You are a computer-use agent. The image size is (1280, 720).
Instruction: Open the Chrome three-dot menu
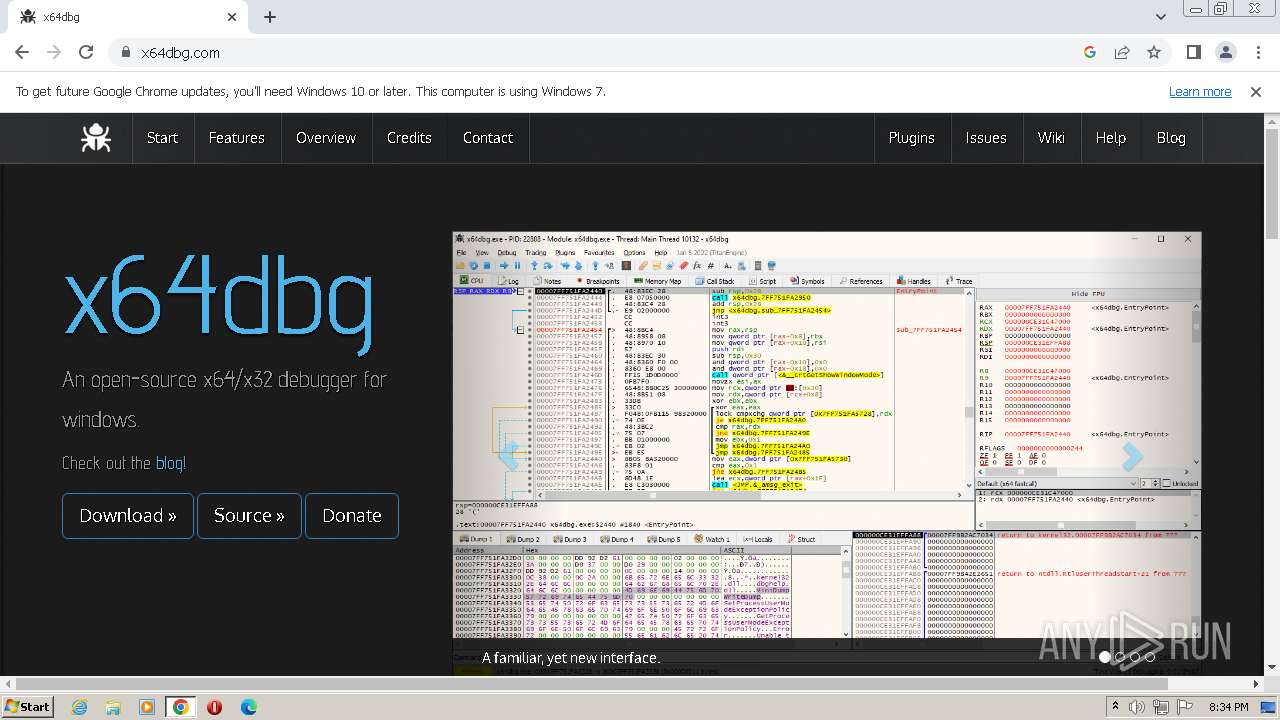pyautogui.click(x=1258, y=53)
